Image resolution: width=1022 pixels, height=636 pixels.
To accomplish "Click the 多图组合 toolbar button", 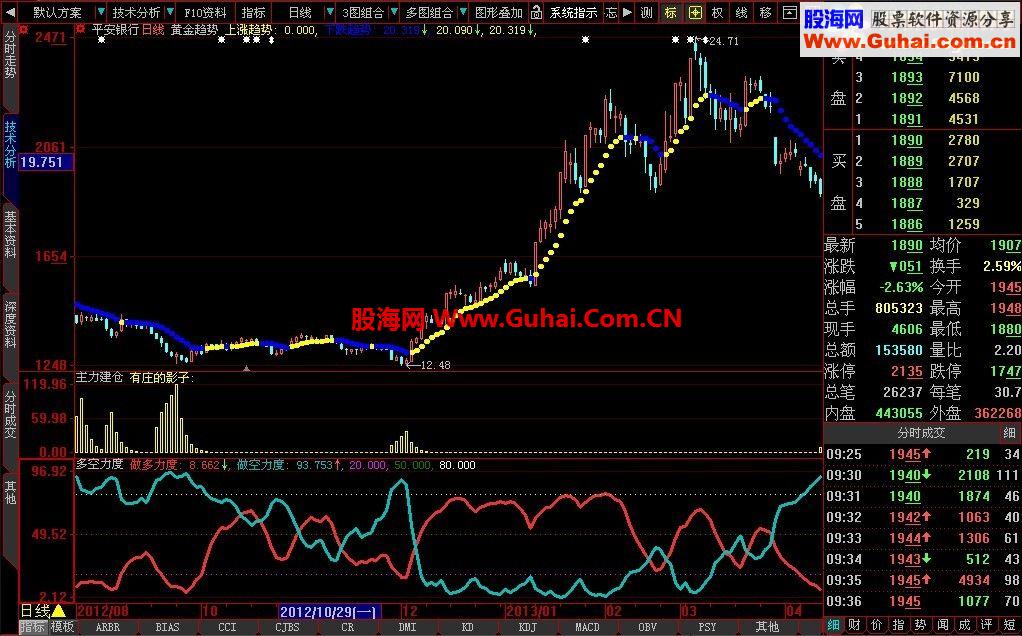I will coord(430,12).
